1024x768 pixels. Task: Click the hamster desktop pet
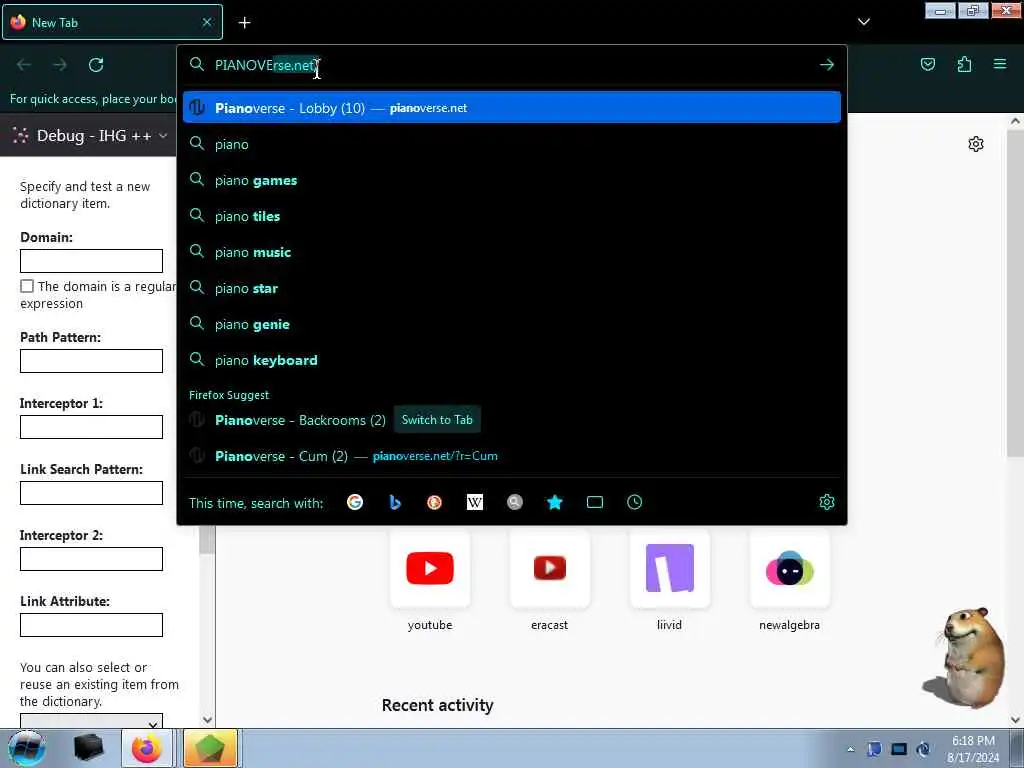click(967, 658)
